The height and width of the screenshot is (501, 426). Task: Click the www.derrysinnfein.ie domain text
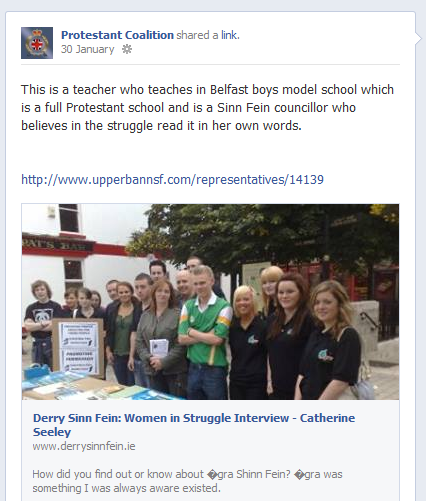tap(84, 446)
